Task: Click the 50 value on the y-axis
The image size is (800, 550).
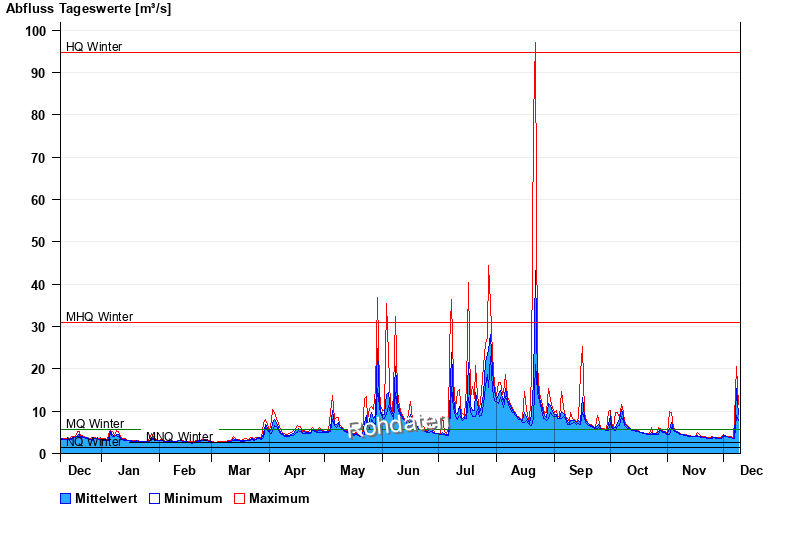Action: coord(39,242)
